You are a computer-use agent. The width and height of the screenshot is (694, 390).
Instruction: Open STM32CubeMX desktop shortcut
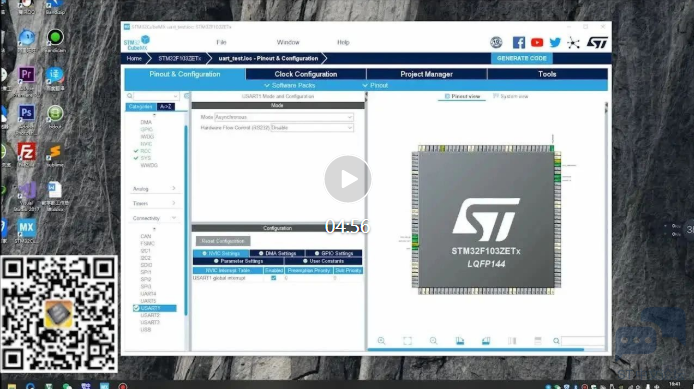26,228
